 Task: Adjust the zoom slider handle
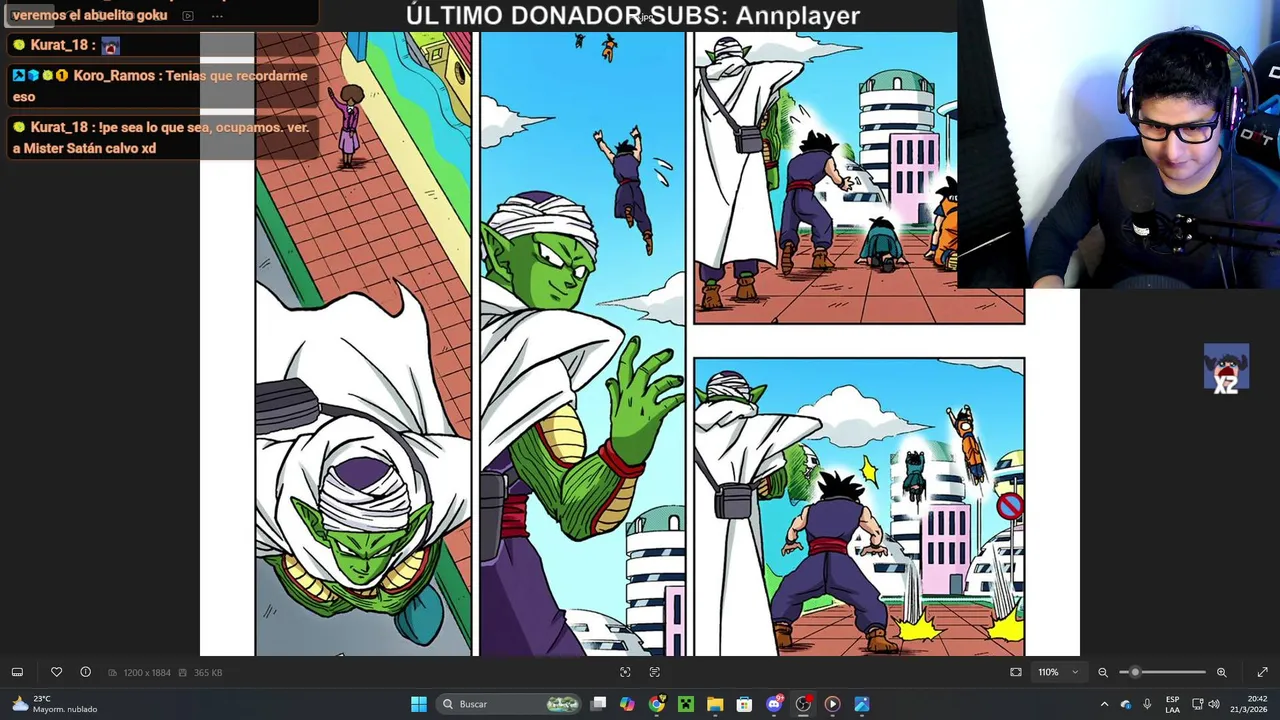[1135, 672]
